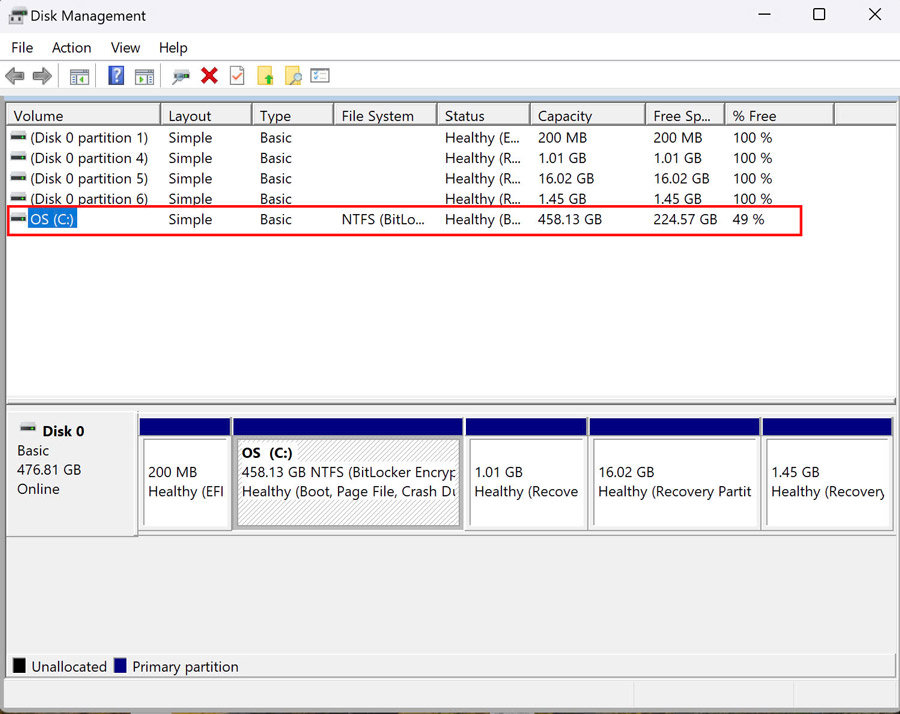
Task: Open the Help menu
Action: pos(173,47)
